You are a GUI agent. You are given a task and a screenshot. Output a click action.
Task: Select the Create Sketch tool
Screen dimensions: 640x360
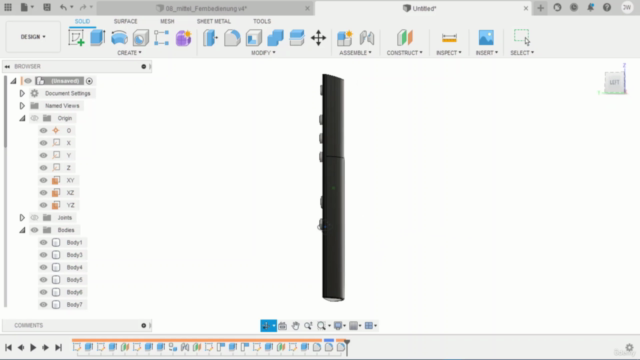pyautogui.click(x=76, y=38)
